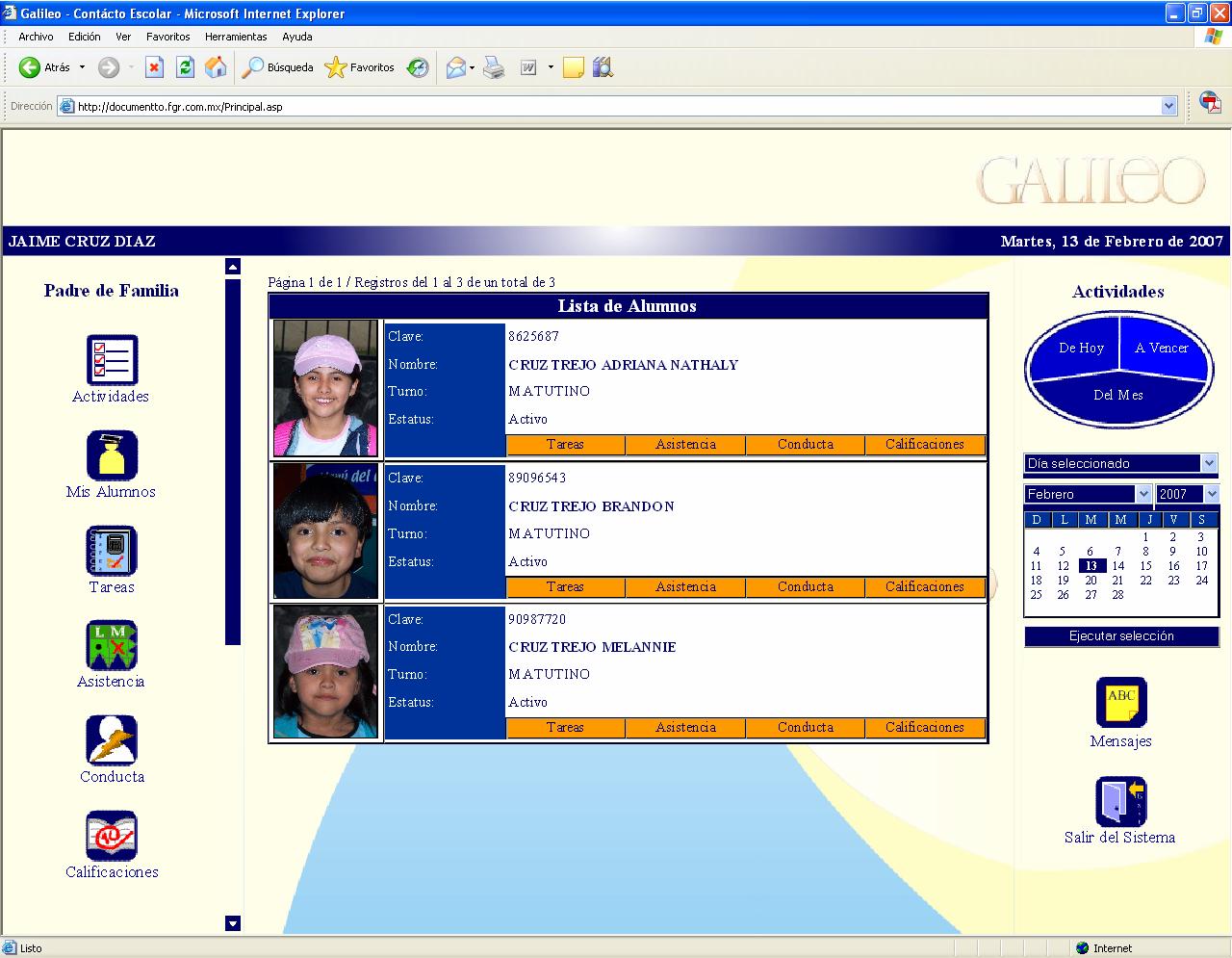
Task: Open Asistencia for Cruz Trejo Brandon
Action: point(685,587)
